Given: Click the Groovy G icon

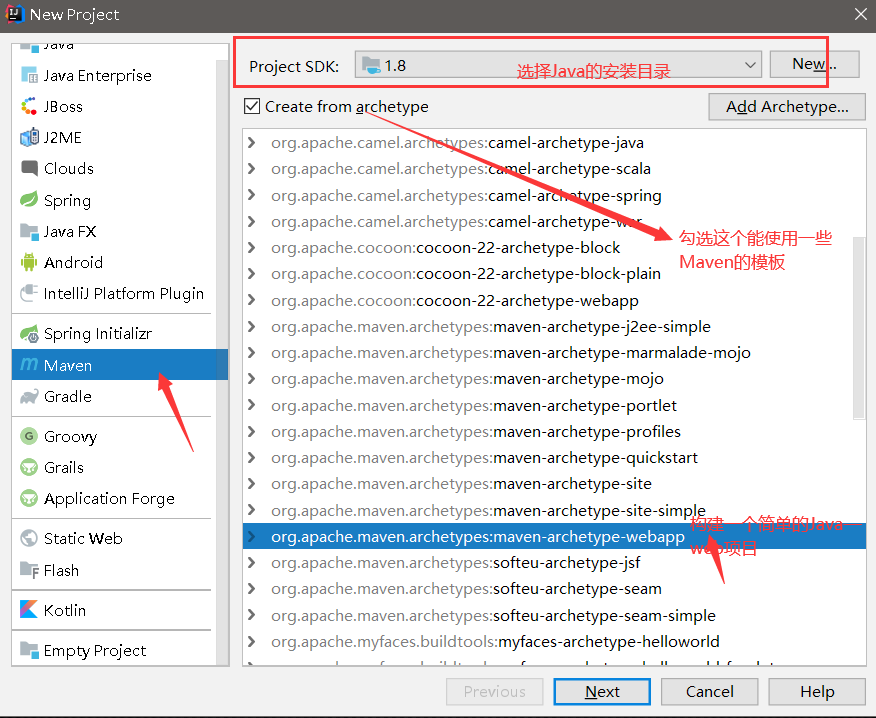Looking at the screenshot, I should 29,436.
